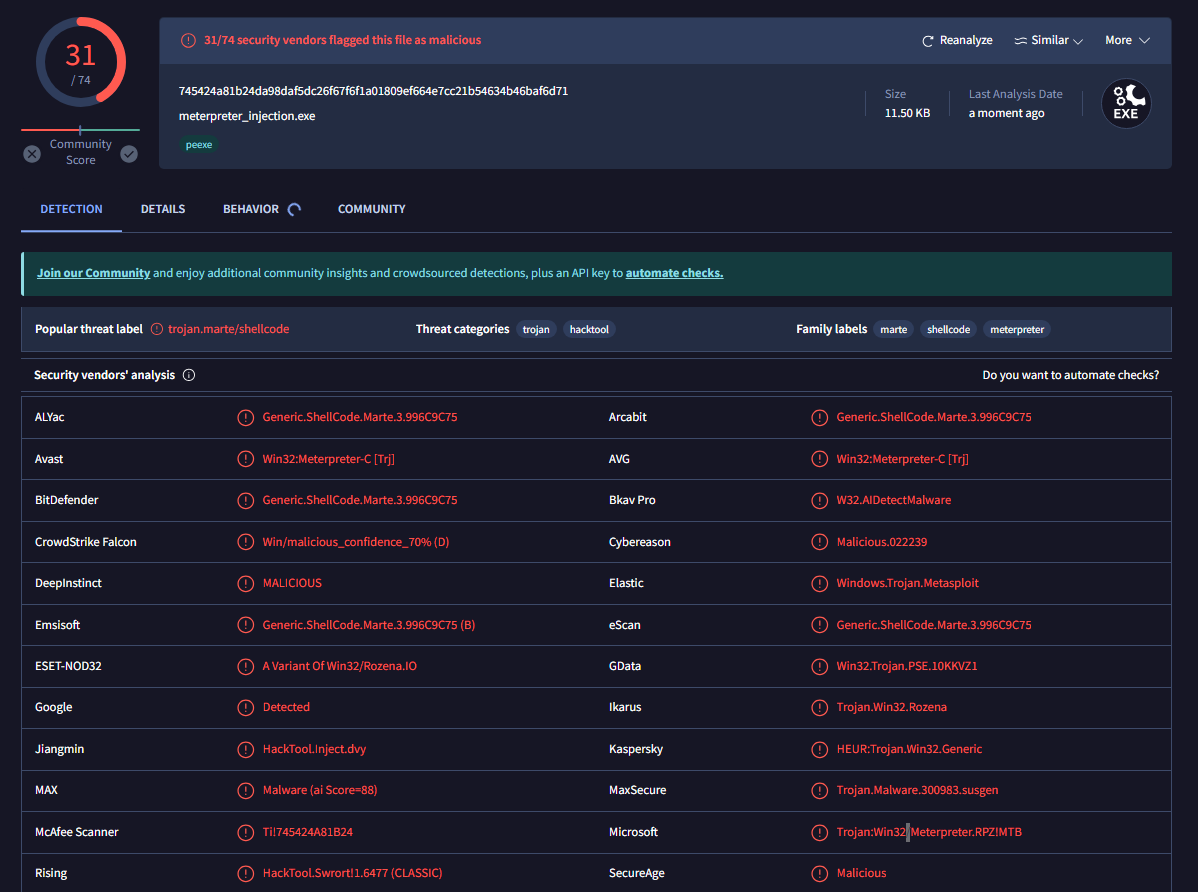Click alert icon next to Kaspersky result
1198x892 pixels.
pos(819,749)
